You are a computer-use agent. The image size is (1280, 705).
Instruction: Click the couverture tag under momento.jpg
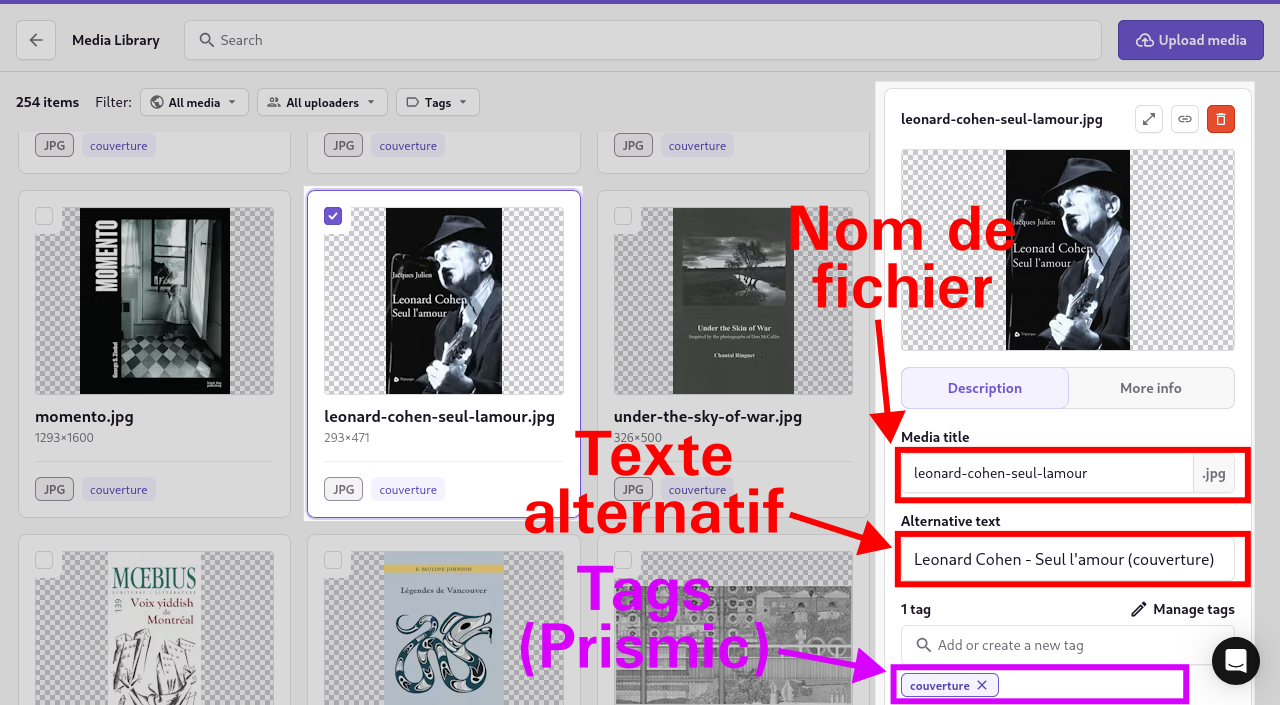click(119, 490)
